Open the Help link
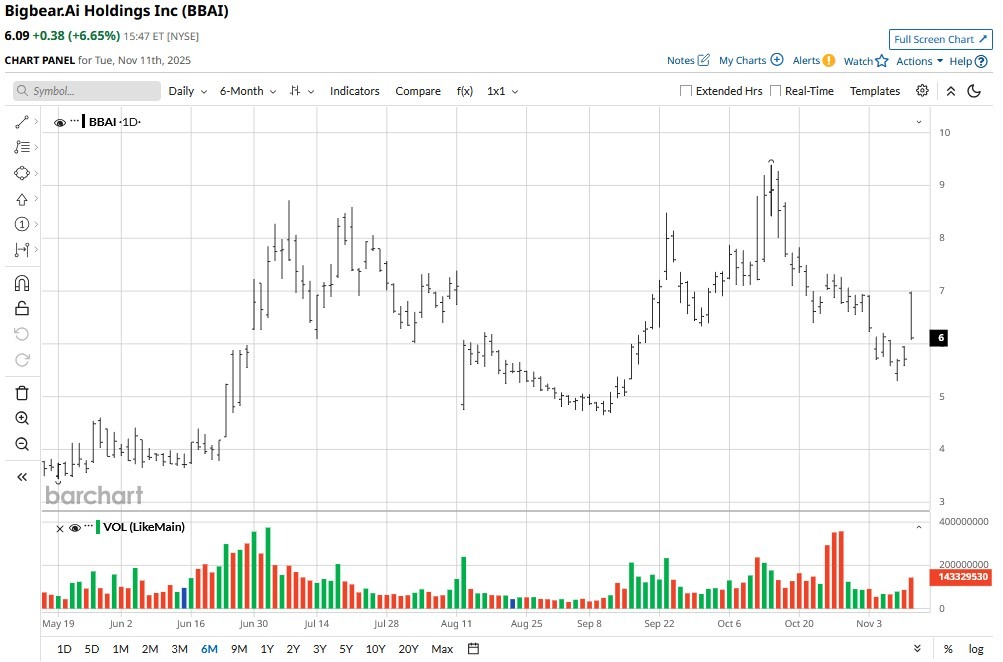1003x662 pixels. tap(968, 61)
